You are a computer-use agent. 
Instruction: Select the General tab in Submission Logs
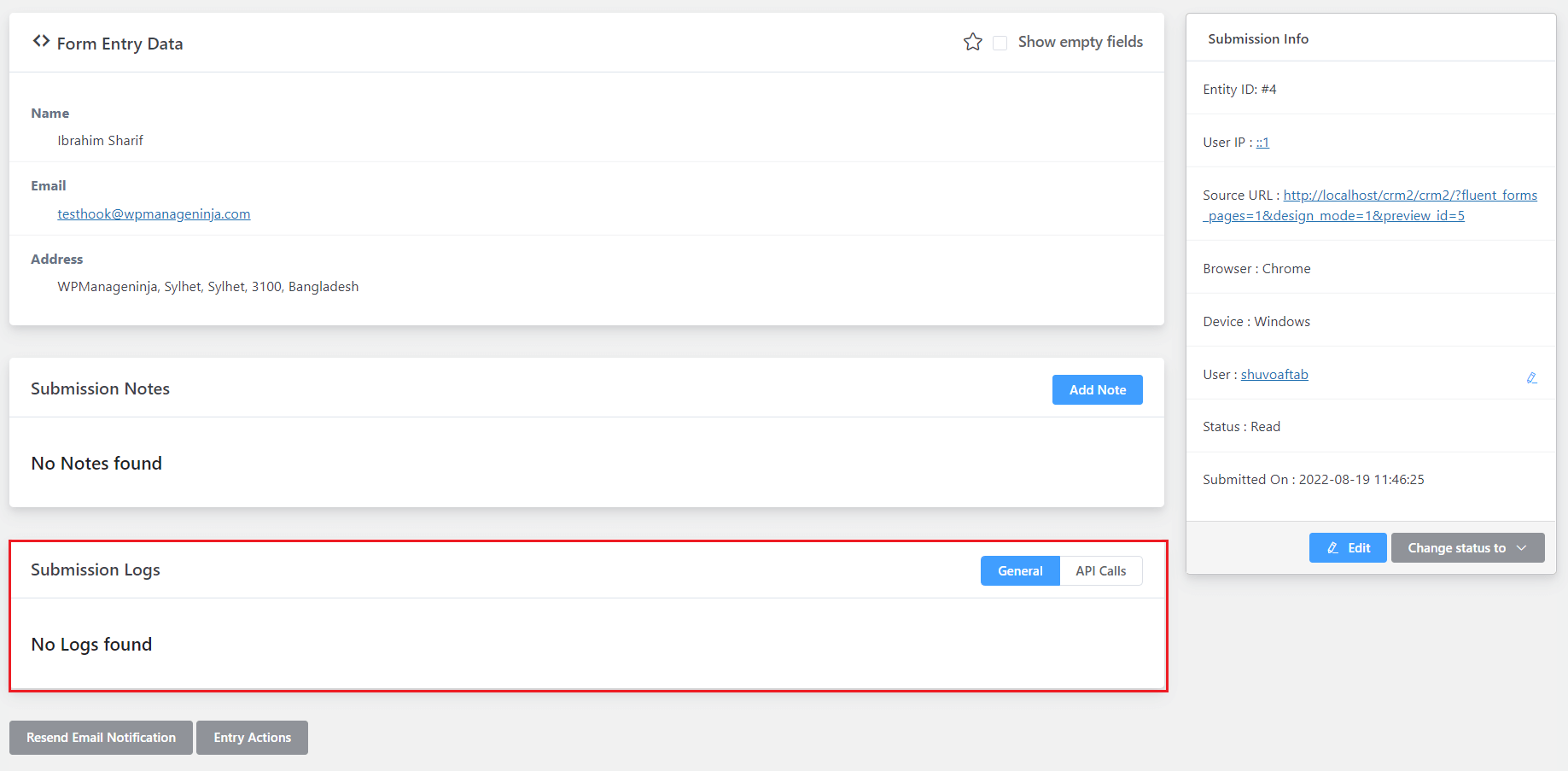1019,570
